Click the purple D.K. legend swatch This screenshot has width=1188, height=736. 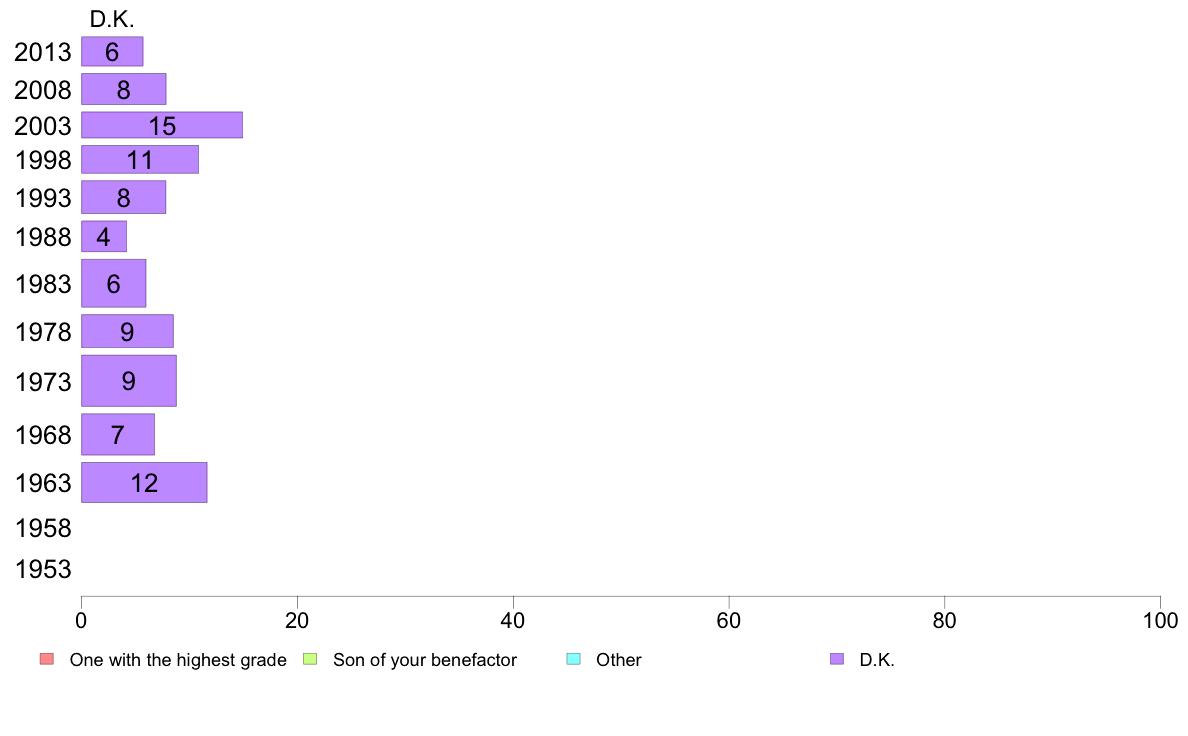[836, 659]
